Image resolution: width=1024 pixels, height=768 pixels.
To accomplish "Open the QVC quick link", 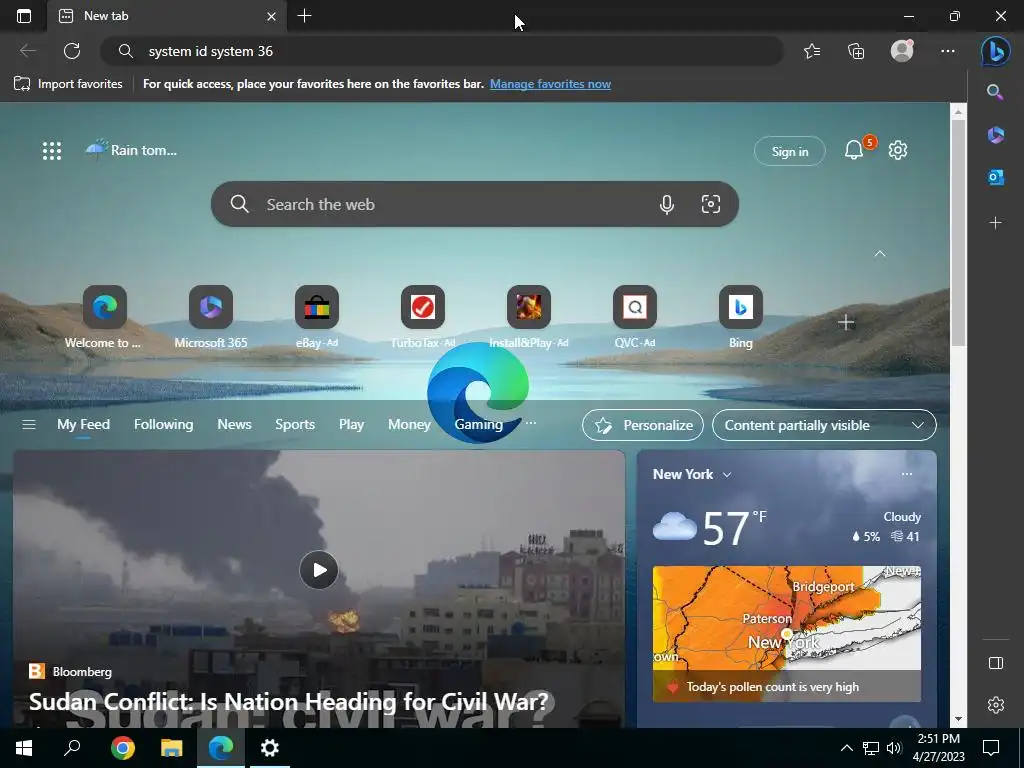I will [635, 317].
